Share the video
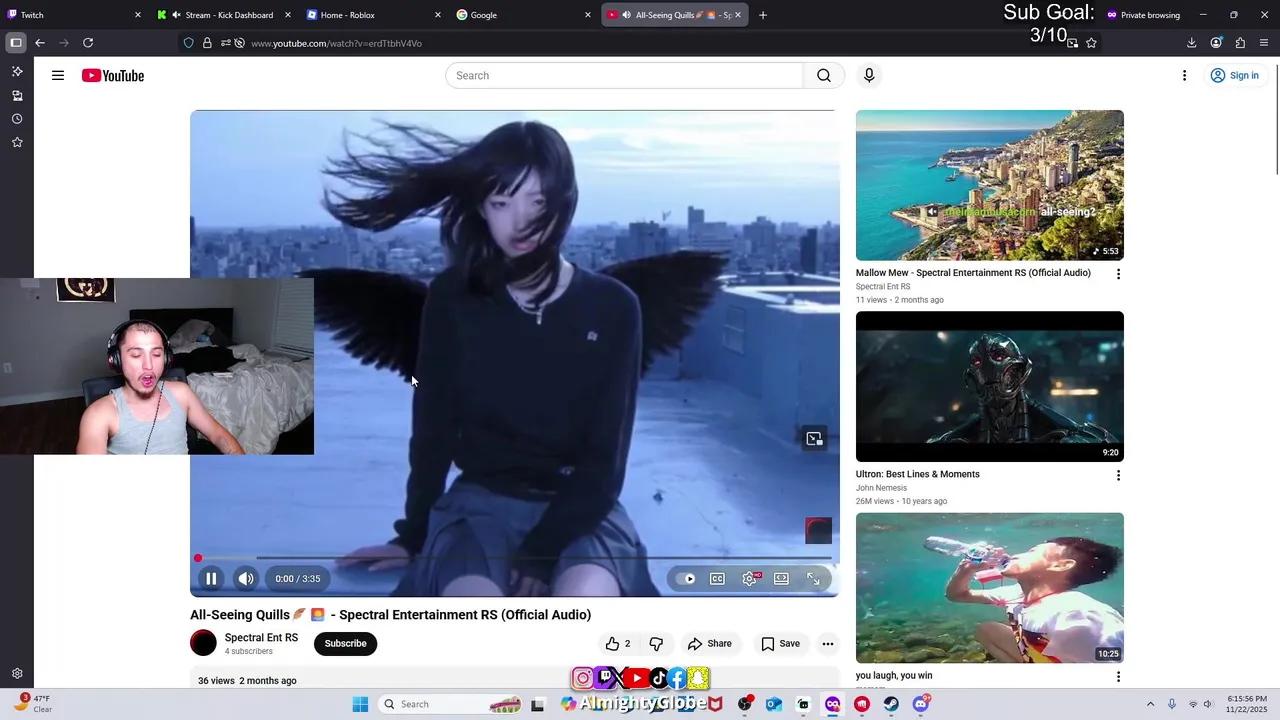The height and width of the screenshot is (720, 1280). 710,643
